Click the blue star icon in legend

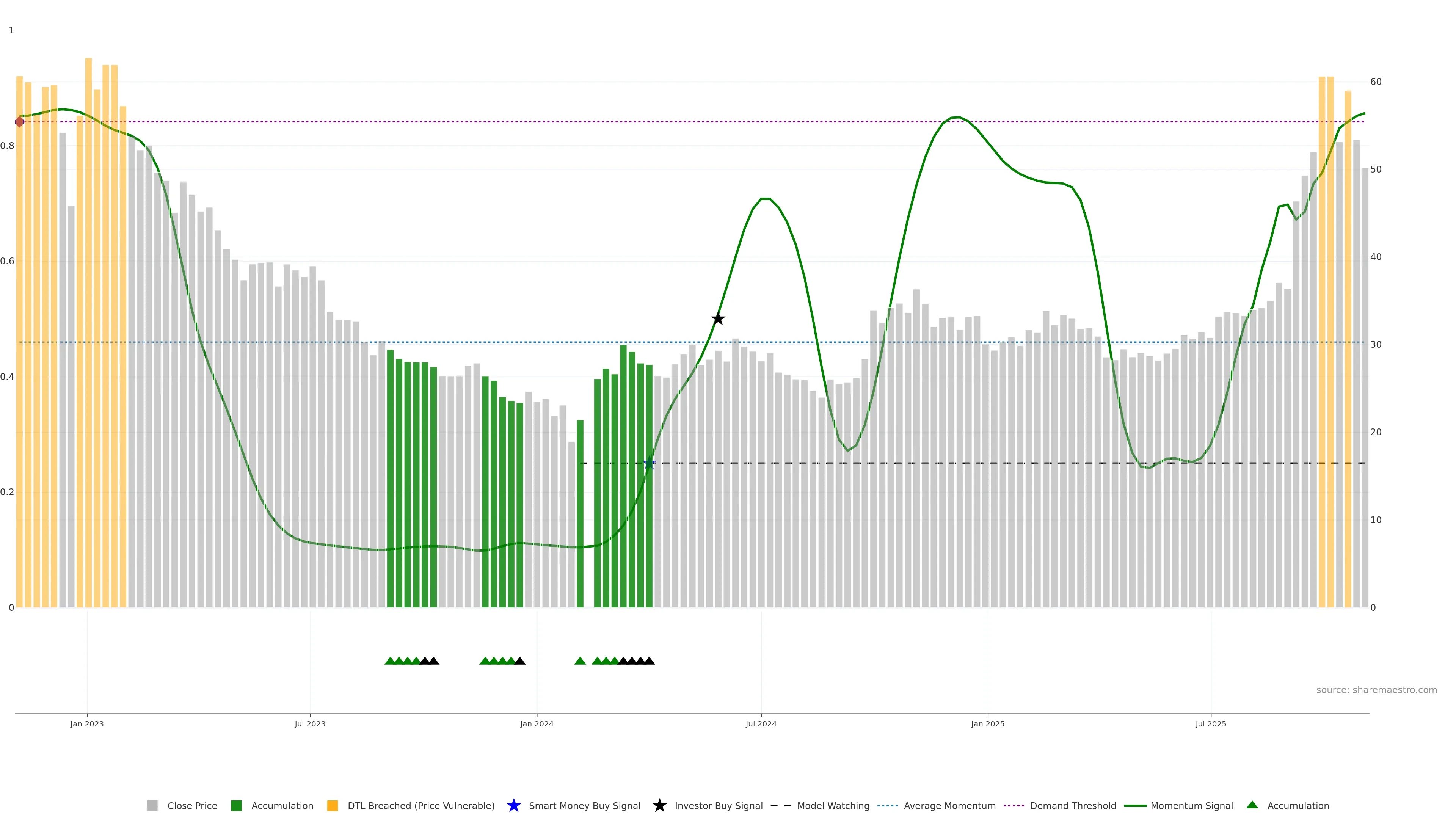coord(513,805)
